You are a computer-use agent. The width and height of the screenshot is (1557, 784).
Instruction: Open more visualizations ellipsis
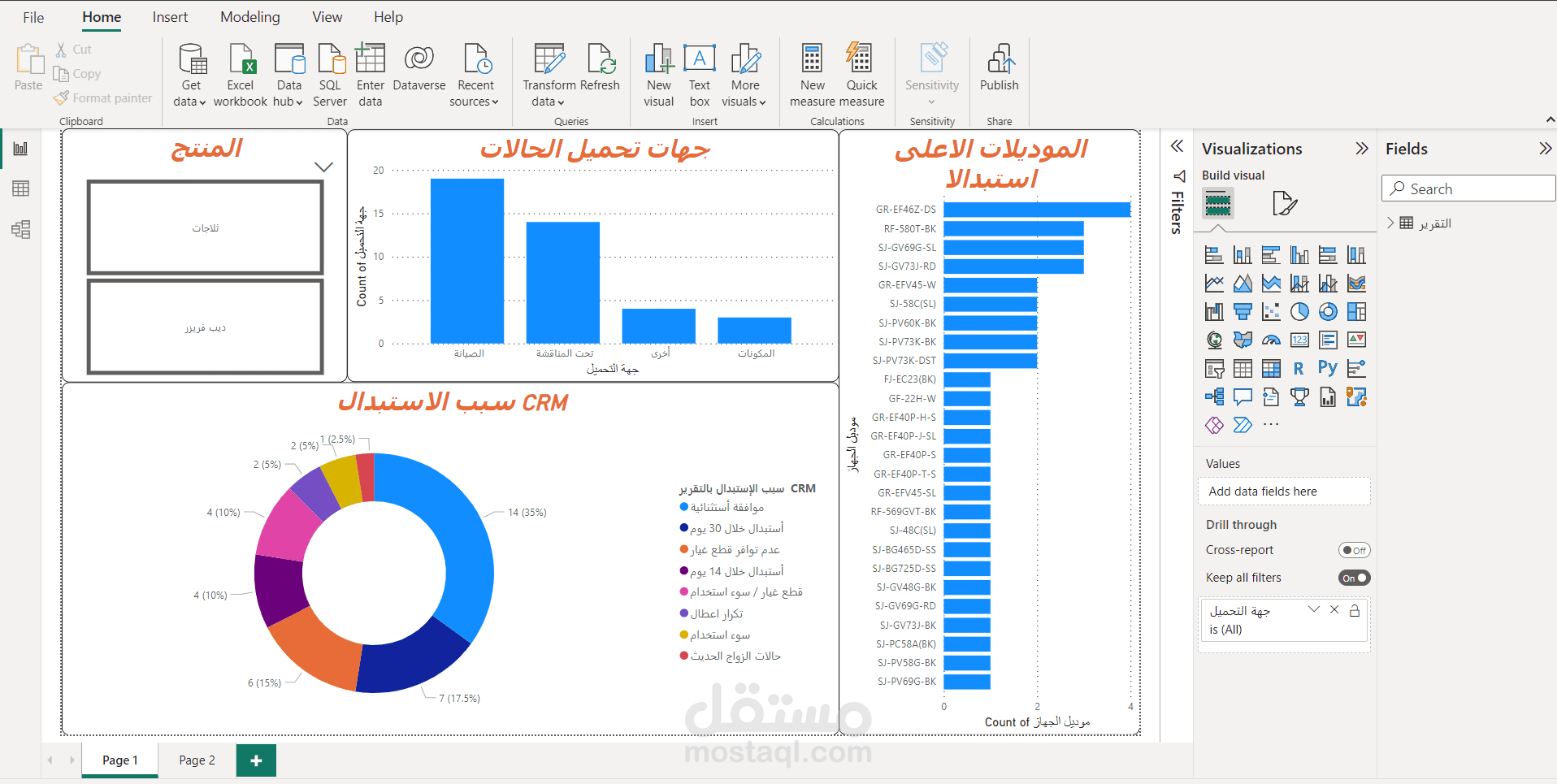1271,424
